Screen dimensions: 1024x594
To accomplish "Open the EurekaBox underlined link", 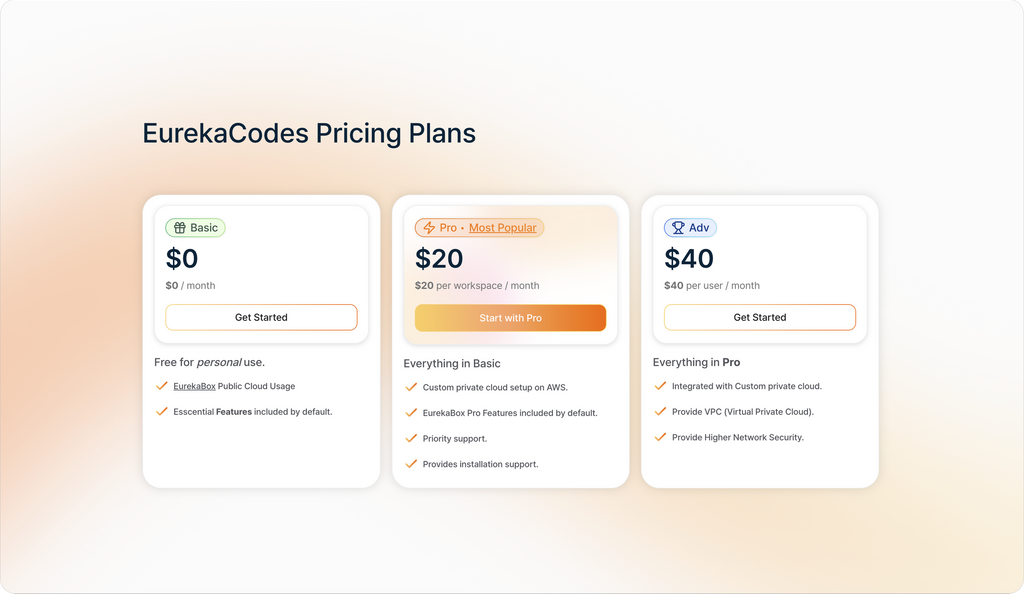I will (194, 386).
